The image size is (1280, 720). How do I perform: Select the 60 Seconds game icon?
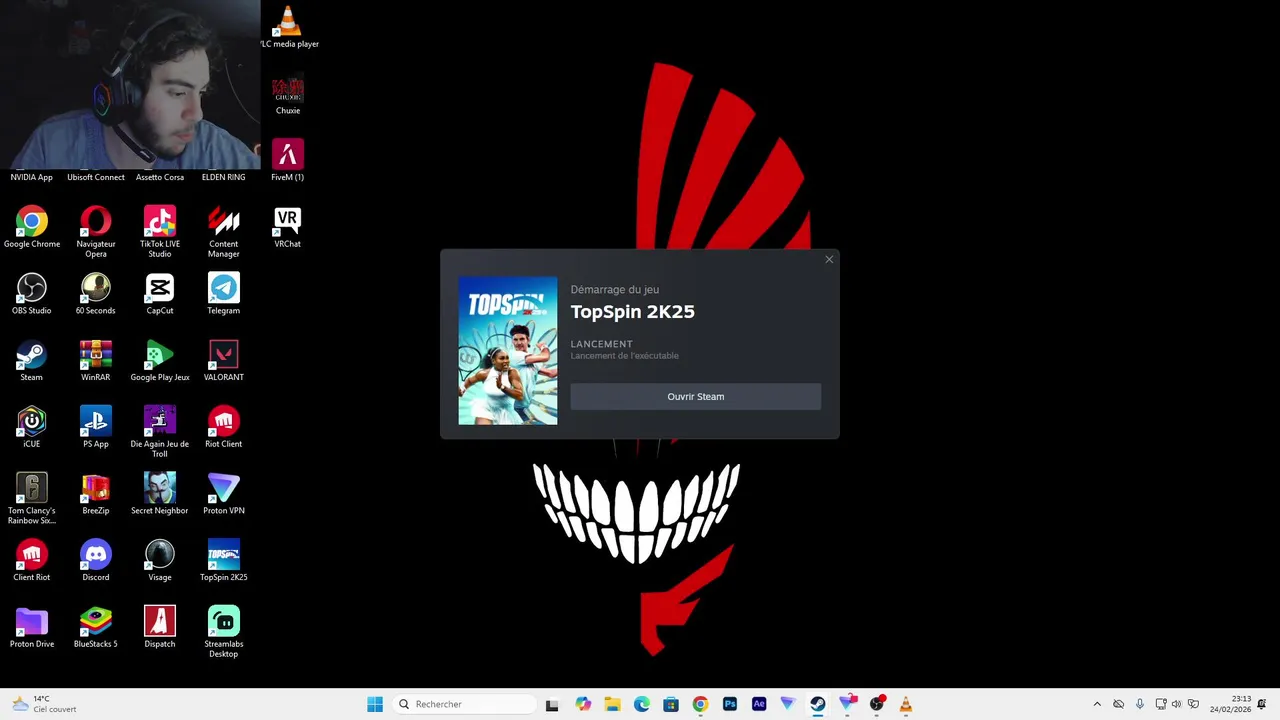96,294
